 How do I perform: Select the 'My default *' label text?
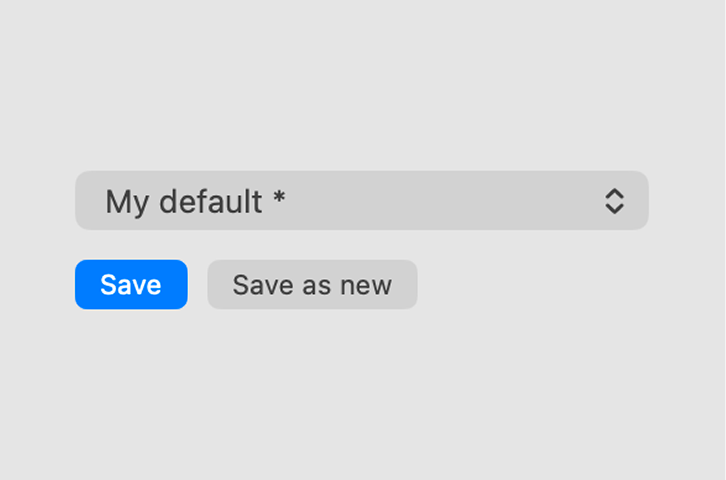click(196, 201)
